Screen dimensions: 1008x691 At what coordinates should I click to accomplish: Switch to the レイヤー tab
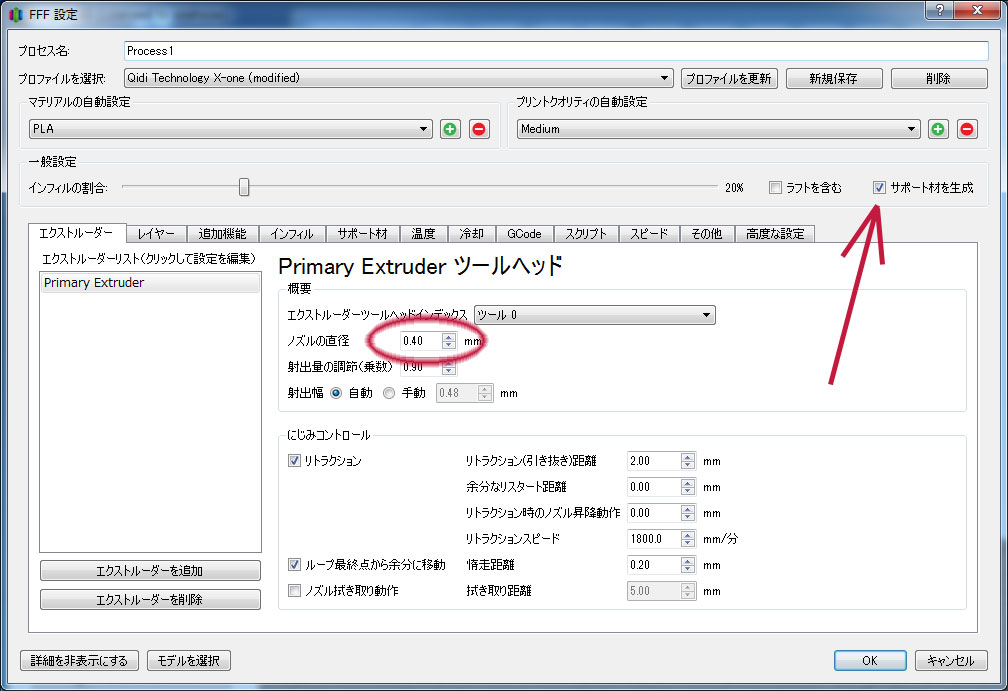(x=156, y=234)
